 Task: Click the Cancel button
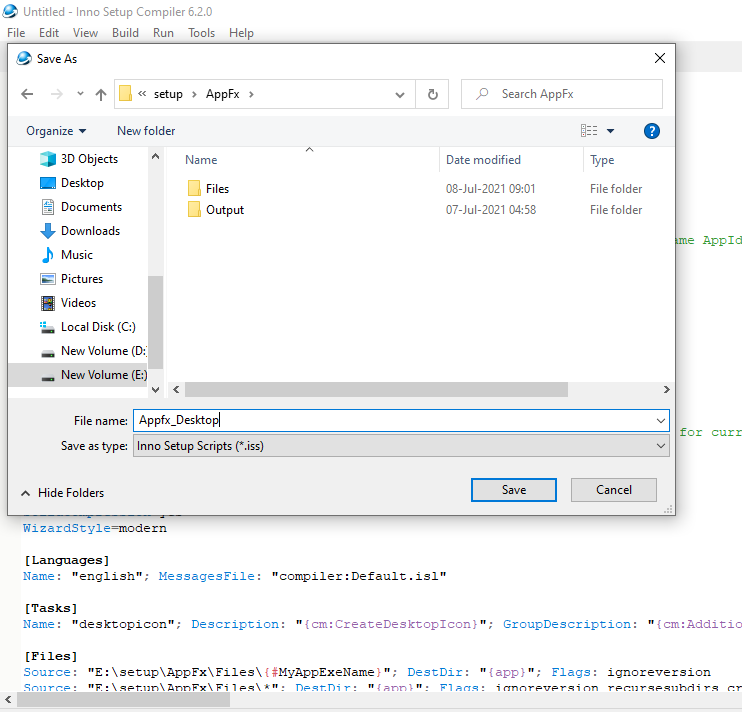click(614, 490)
